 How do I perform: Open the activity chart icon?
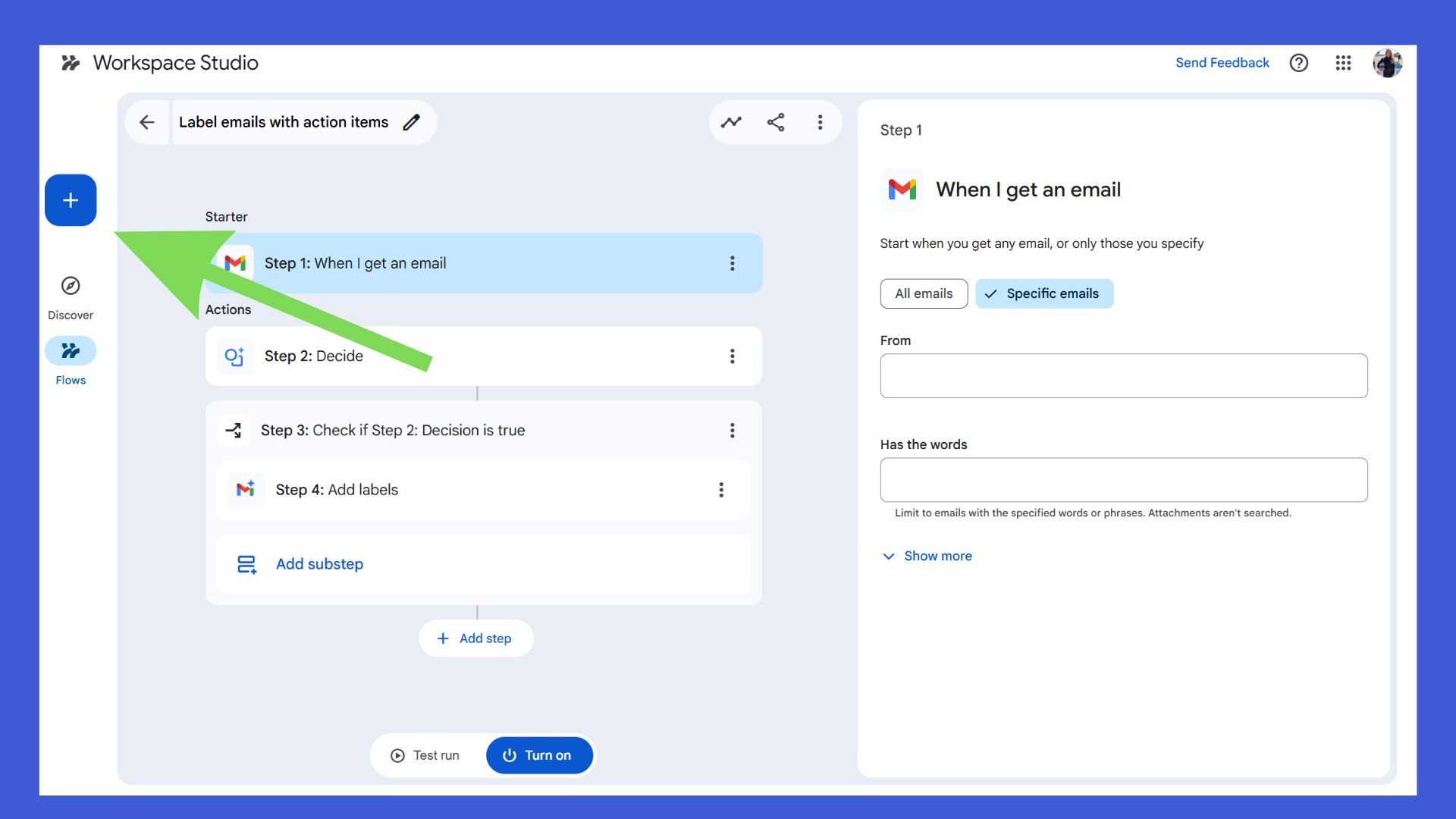731,122
